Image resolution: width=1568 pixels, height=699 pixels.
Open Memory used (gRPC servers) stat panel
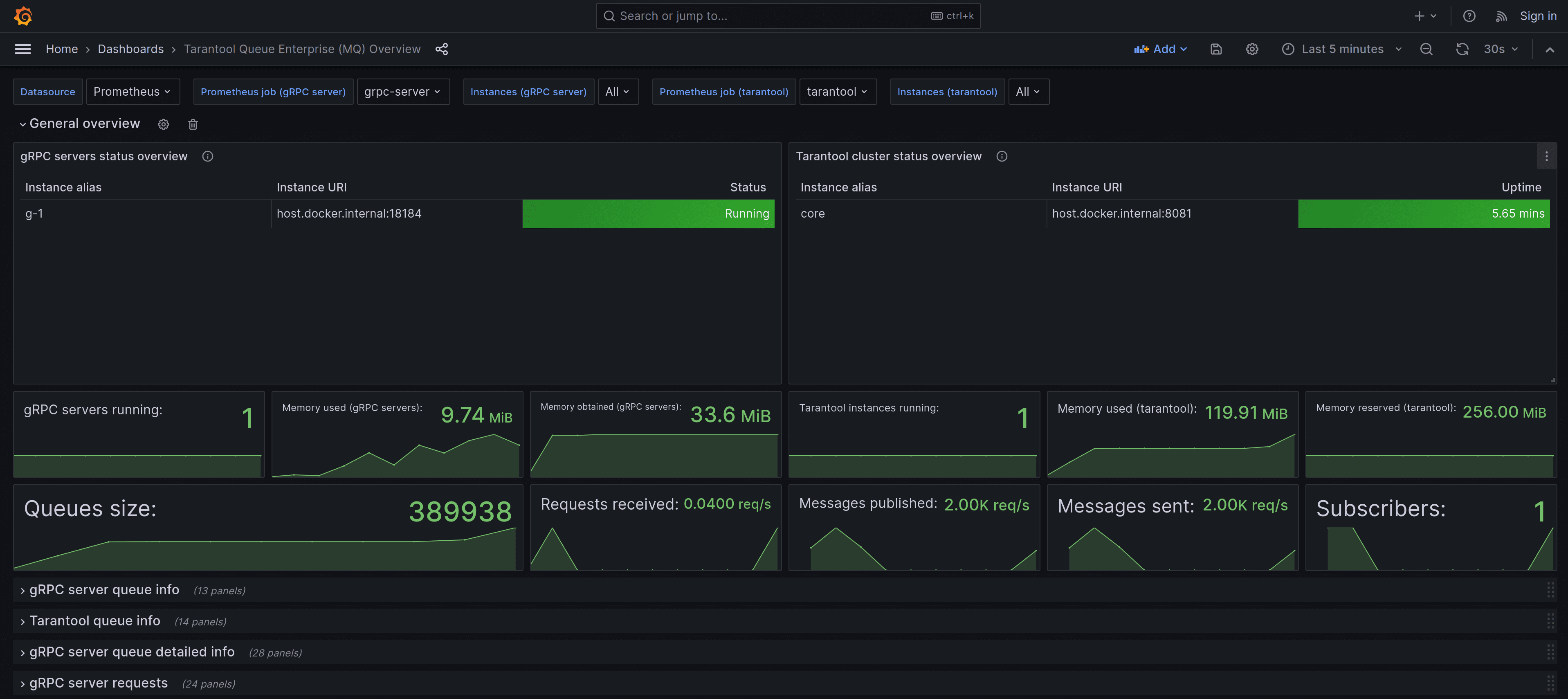(397, 434)
